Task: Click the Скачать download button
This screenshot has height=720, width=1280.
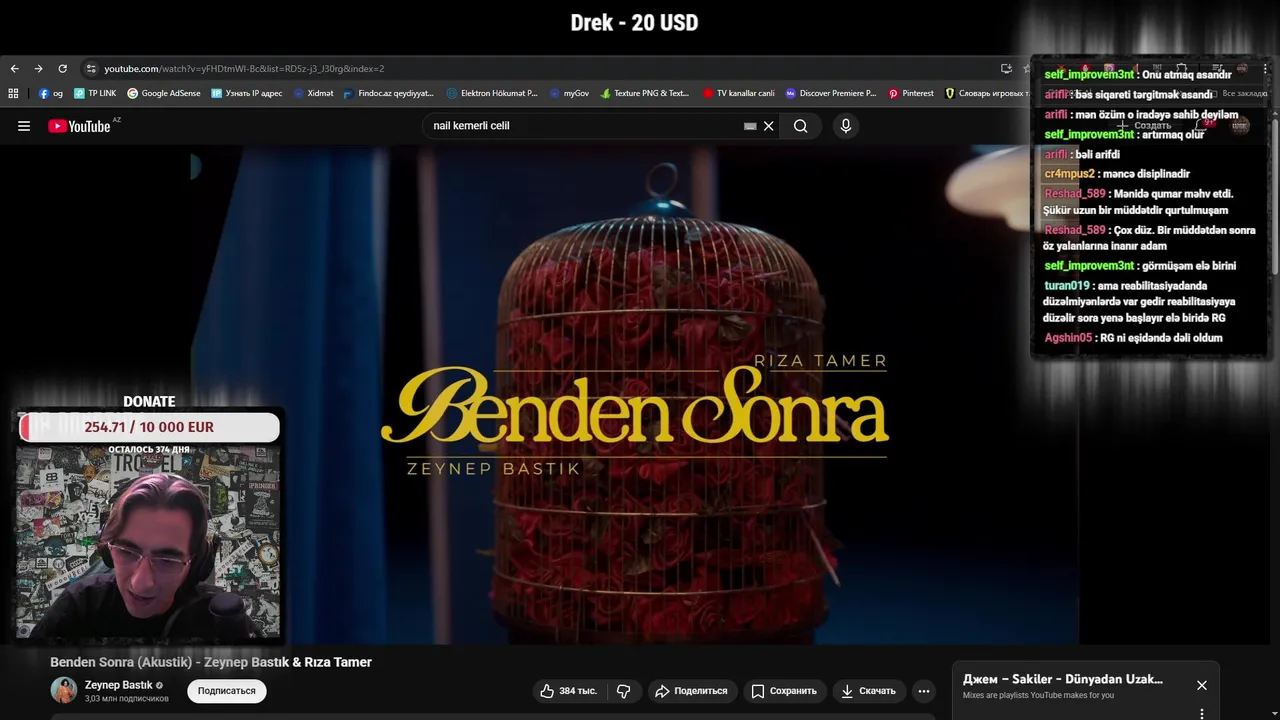Action: [868, 691]
